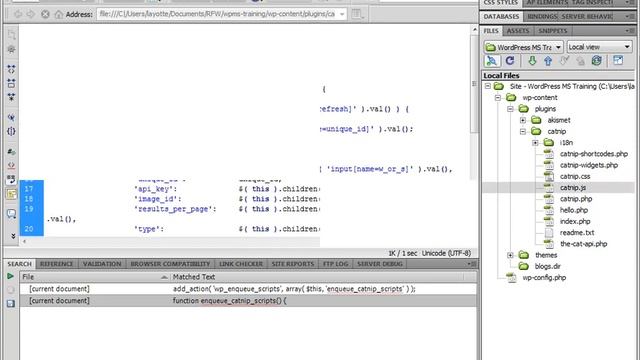640x360 pixels.
Task: Click the Line Numbers icon
Action: (x=11, y=152)
